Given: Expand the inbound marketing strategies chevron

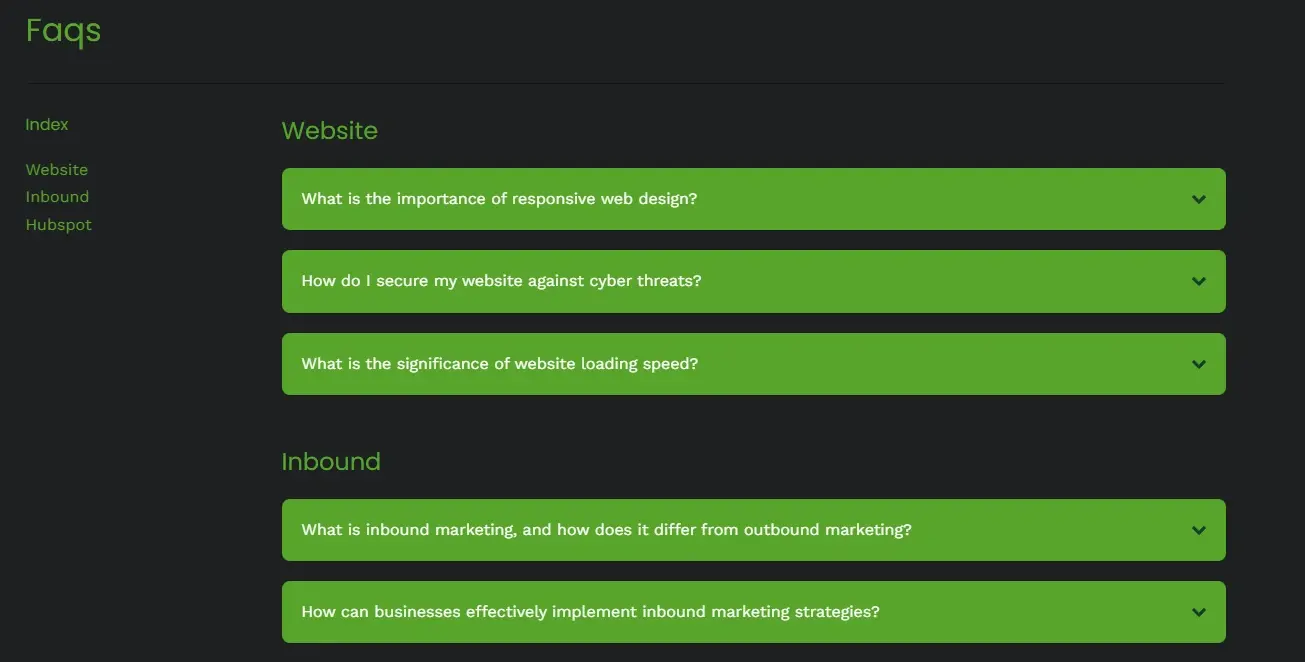Looking at the screenshot, I should coord(1198,612).
